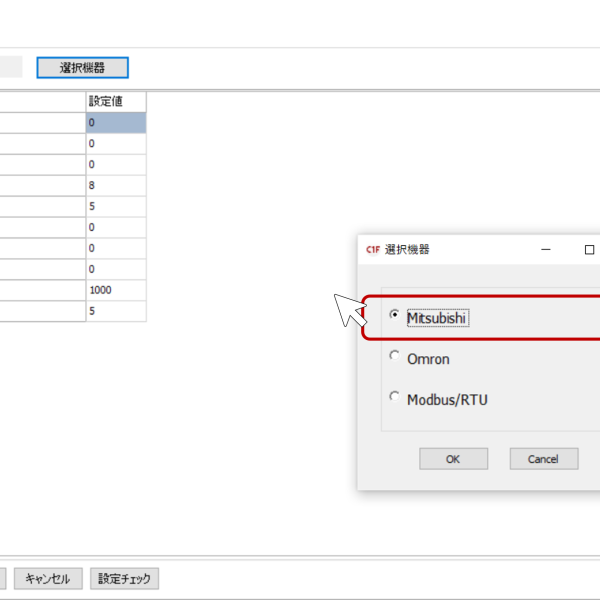Image resolution: width=600 pixels, height=600 pixels.
Task: Choose the Omron radio option
Action: (x=395, y=357)
